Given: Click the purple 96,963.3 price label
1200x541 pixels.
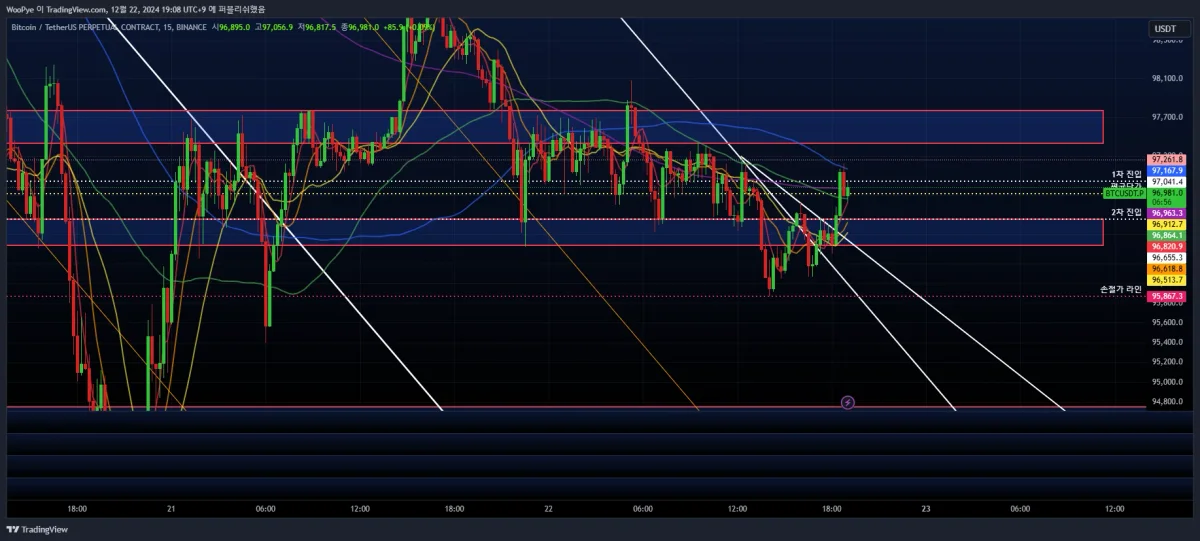Looking at the screenshot, I should point(1167,213).
